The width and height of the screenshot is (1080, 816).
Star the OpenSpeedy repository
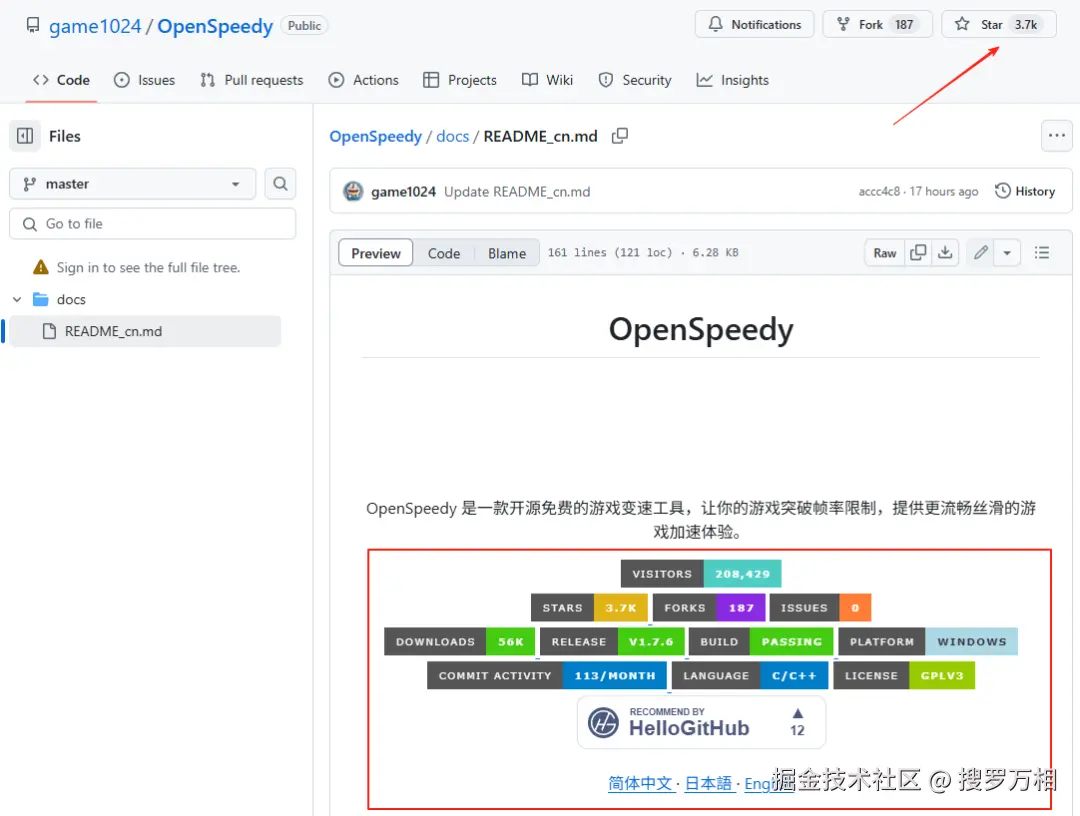(998, 25)
